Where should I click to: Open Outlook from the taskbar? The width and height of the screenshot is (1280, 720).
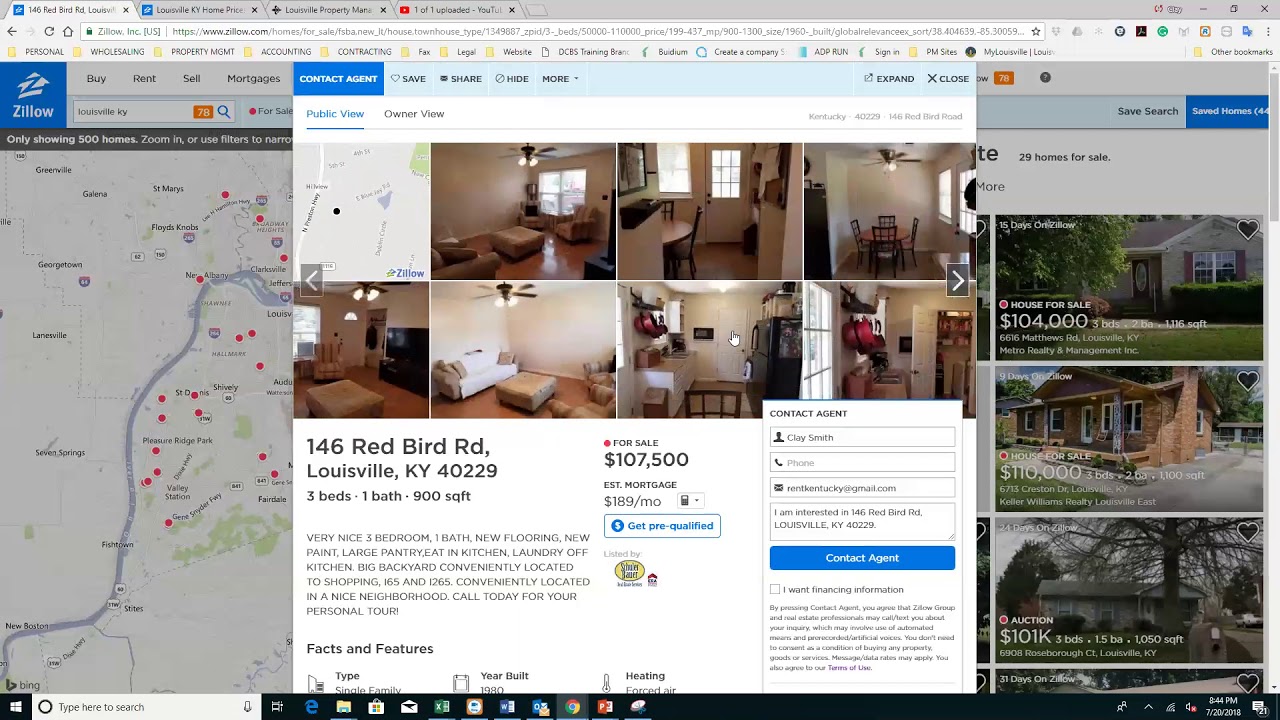pos(540,707)
